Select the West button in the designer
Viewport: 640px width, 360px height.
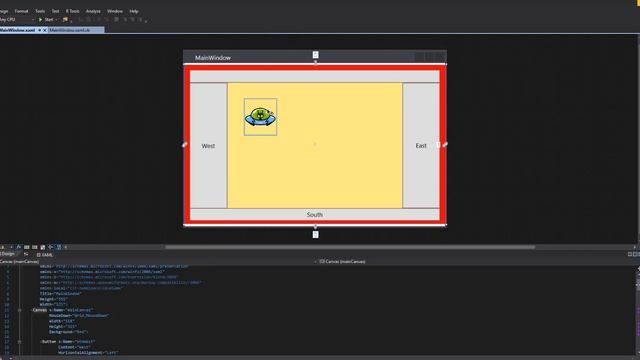208,146
